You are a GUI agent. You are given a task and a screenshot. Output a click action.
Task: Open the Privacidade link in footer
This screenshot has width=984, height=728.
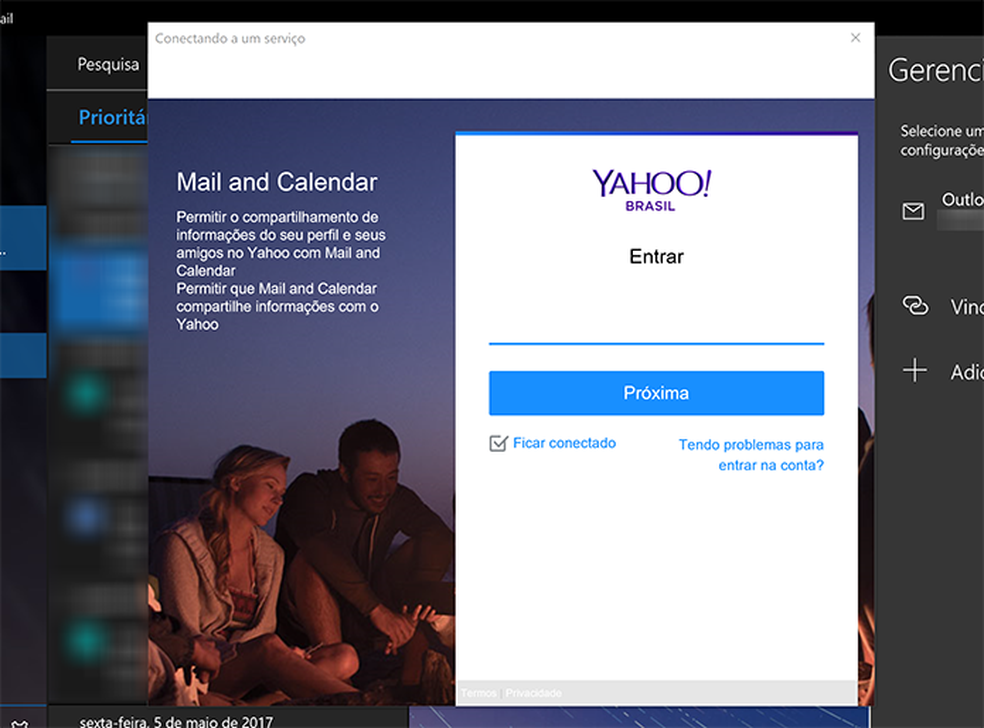[x=533, y=693]
